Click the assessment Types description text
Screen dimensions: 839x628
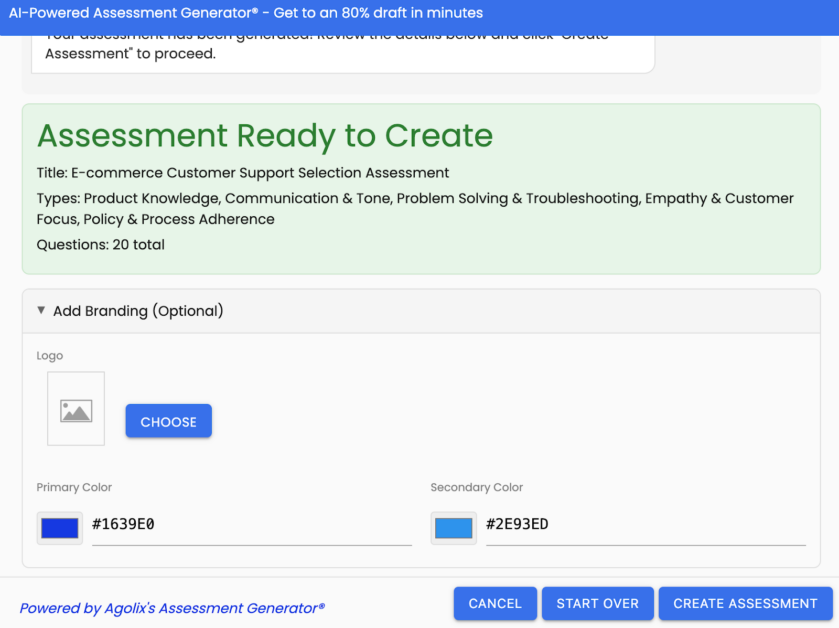click(415, 209)
